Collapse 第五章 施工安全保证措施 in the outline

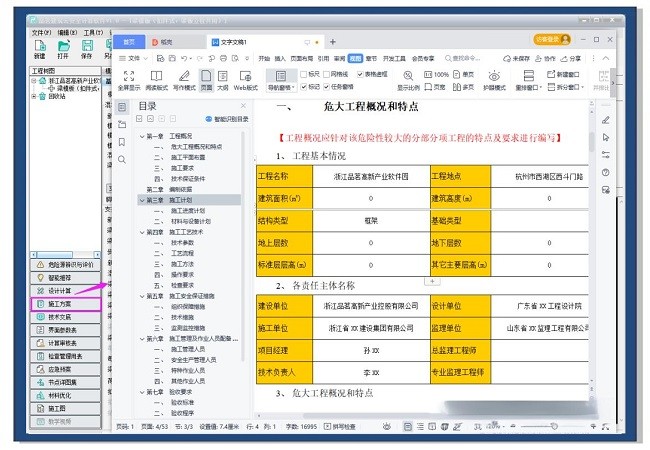tap(142, 296)
